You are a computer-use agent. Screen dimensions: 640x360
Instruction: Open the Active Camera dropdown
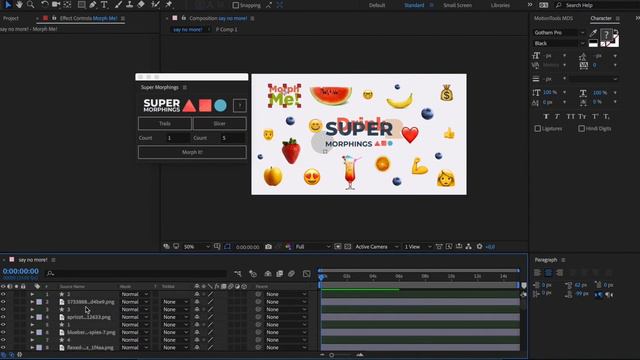(377, 247)
